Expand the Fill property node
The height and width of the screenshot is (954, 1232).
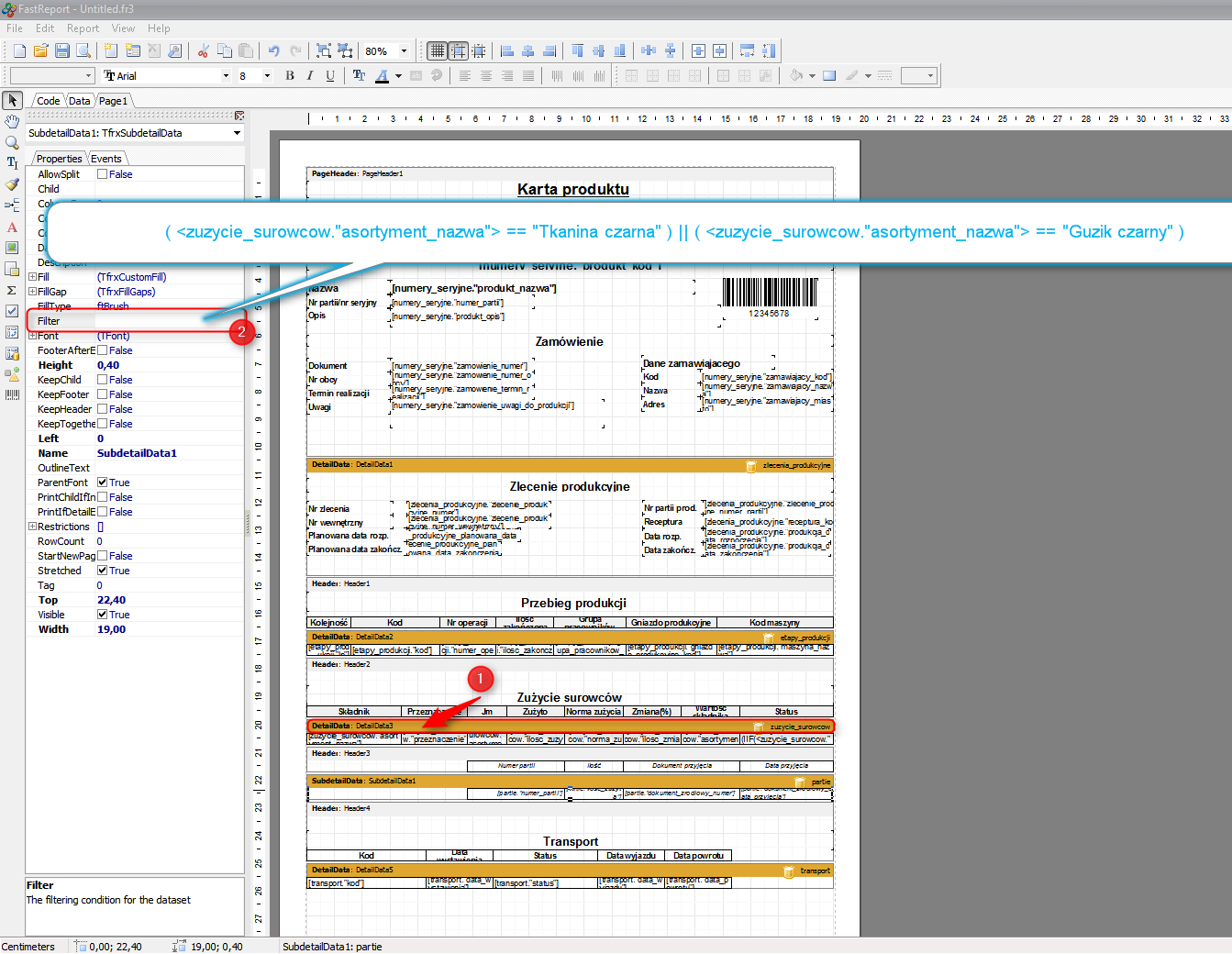coord(32,277)
